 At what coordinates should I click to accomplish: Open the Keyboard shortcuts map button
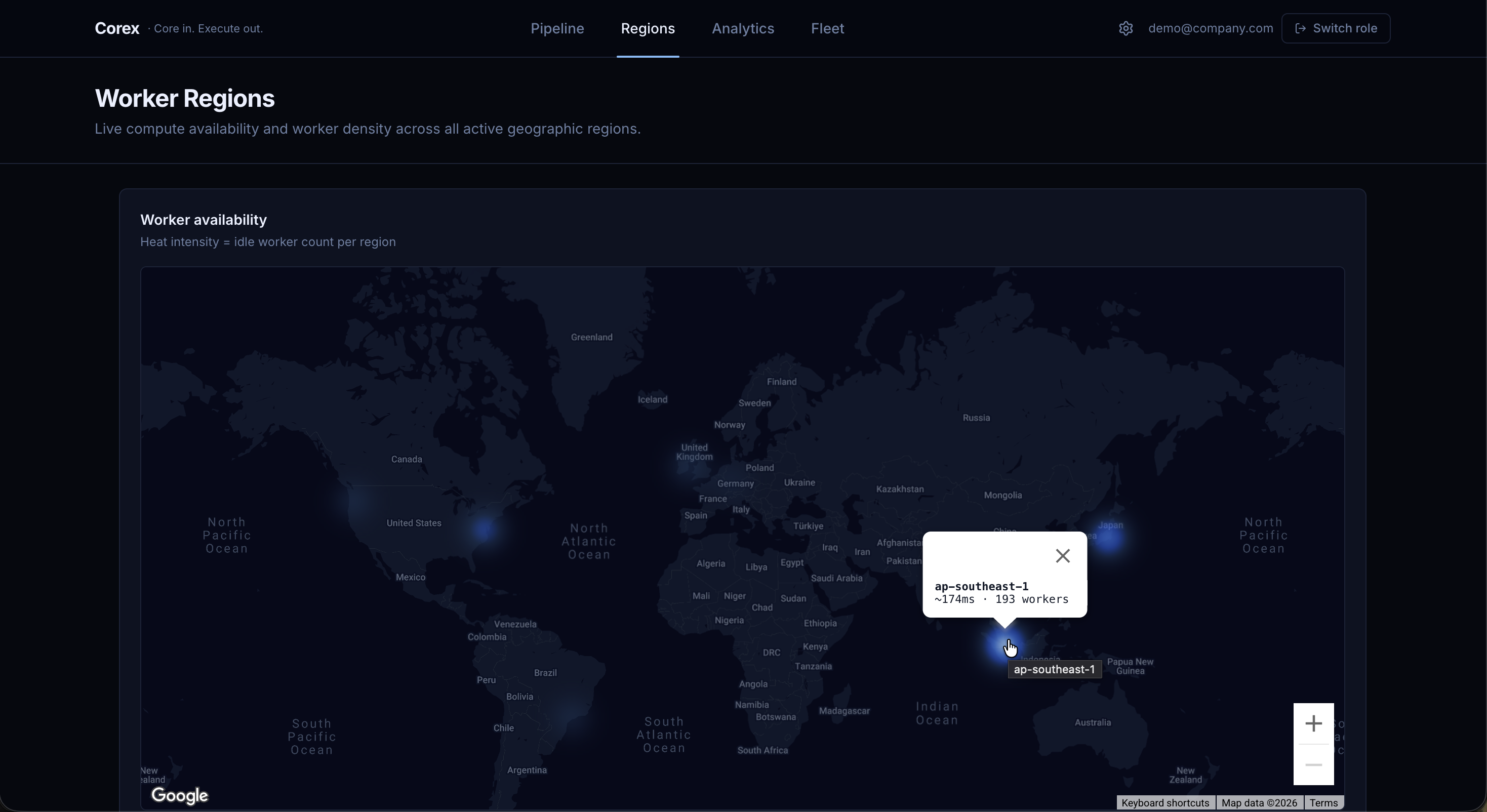[x=1165, y=803]
